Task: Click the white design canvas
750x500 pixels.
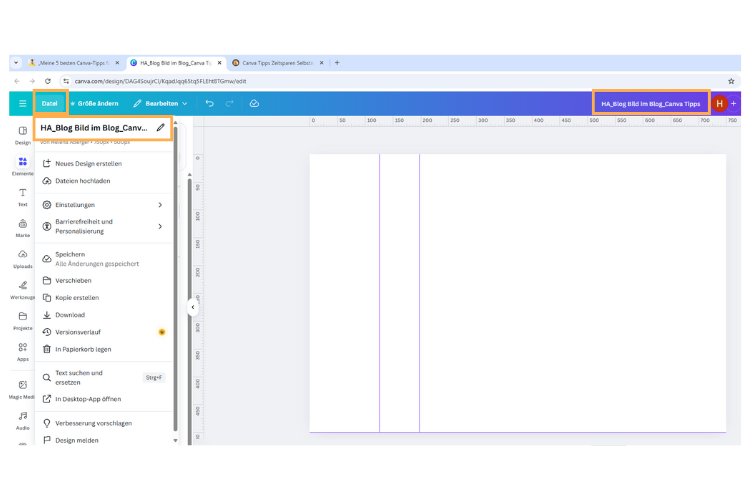Action: (518, 293)
